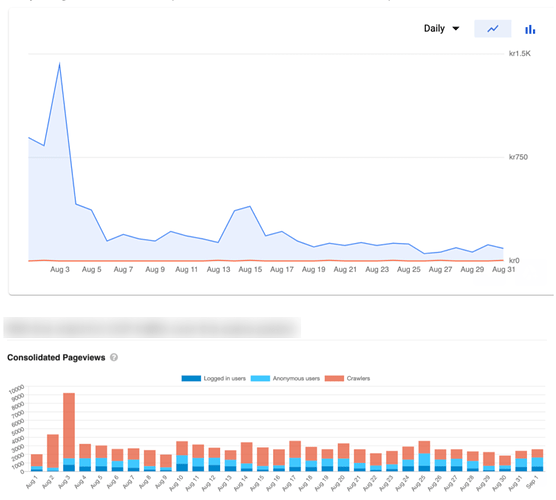Select the Aug 25 pageviews bar

[424, 456]
